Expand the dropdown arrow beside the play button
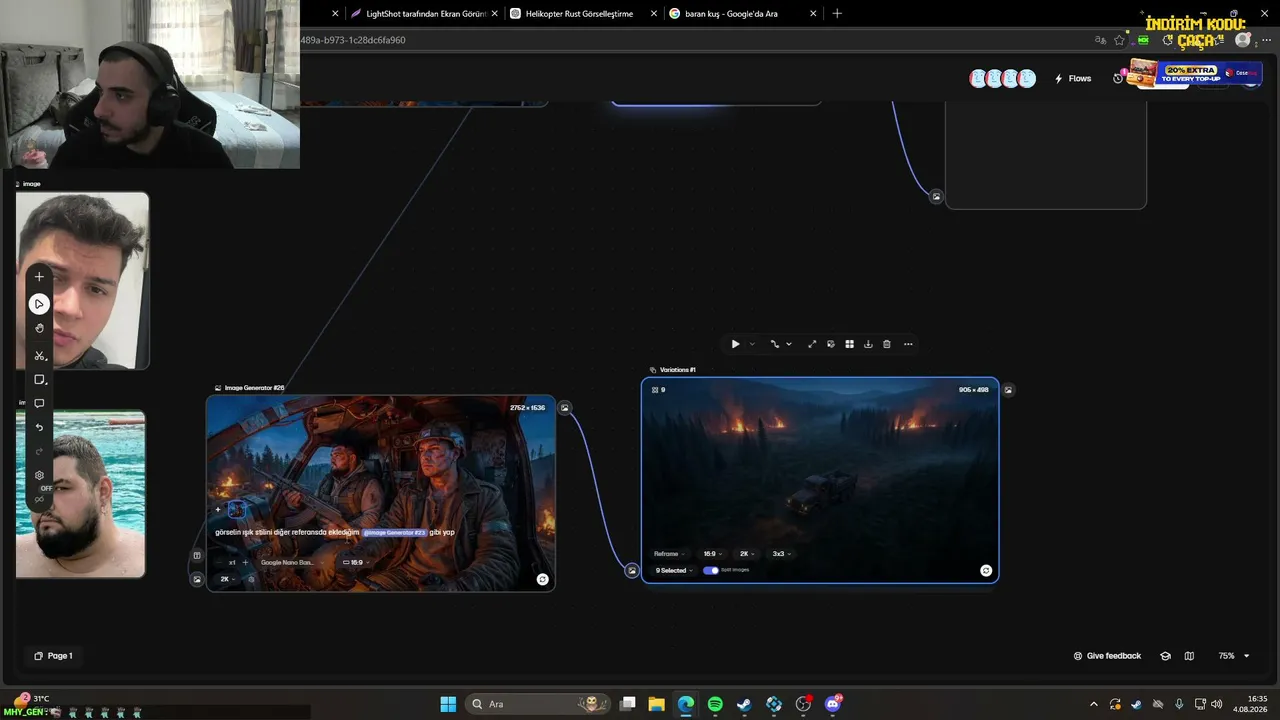The image size is (1280, 720). pyautogui.click(x=752, y=344)
